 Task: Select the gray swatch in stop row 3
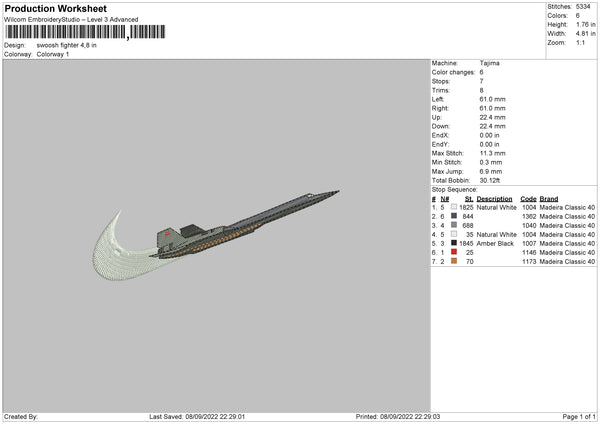point(454,225)
